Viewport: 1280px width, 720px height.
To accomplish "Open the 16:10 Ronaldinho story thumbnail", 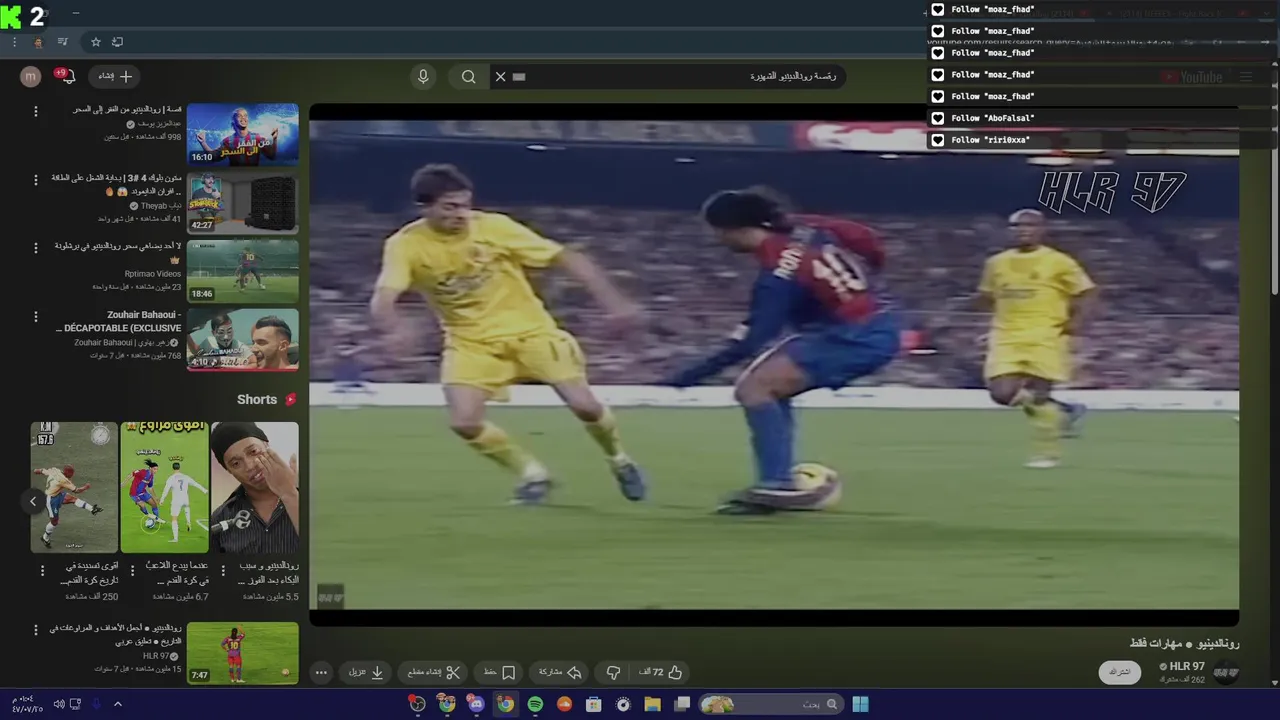I will click(x=242, y=134).
